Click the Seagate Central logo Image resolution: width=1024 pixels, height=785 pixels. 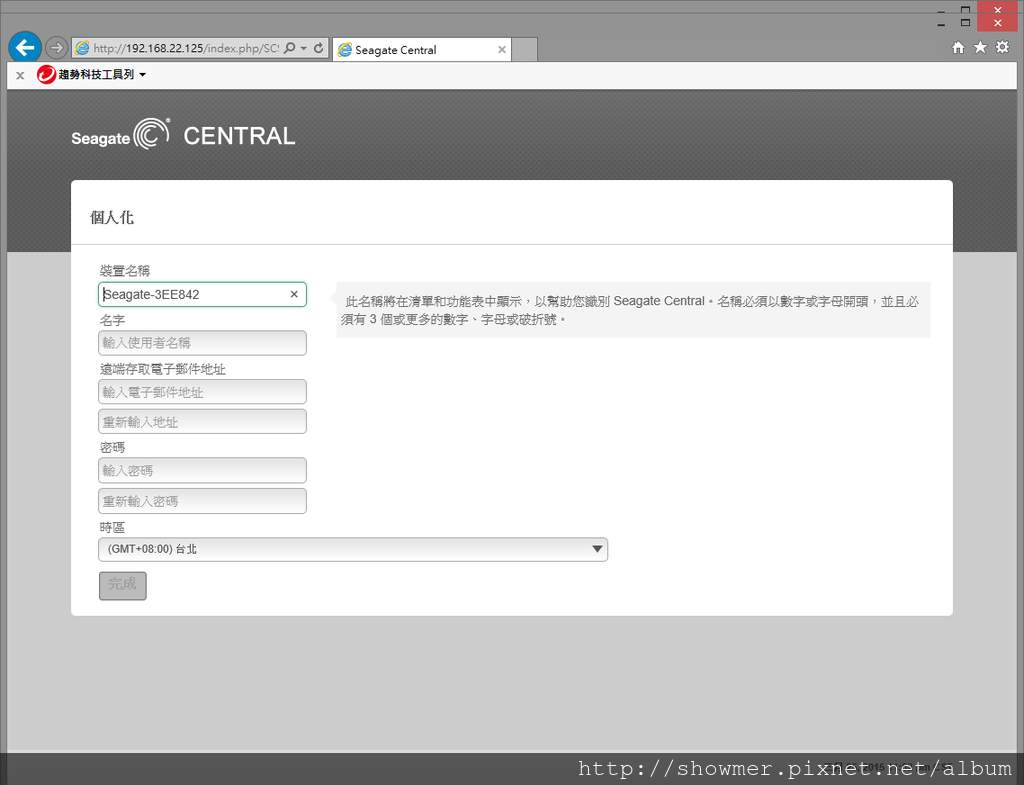click(183, 135)
